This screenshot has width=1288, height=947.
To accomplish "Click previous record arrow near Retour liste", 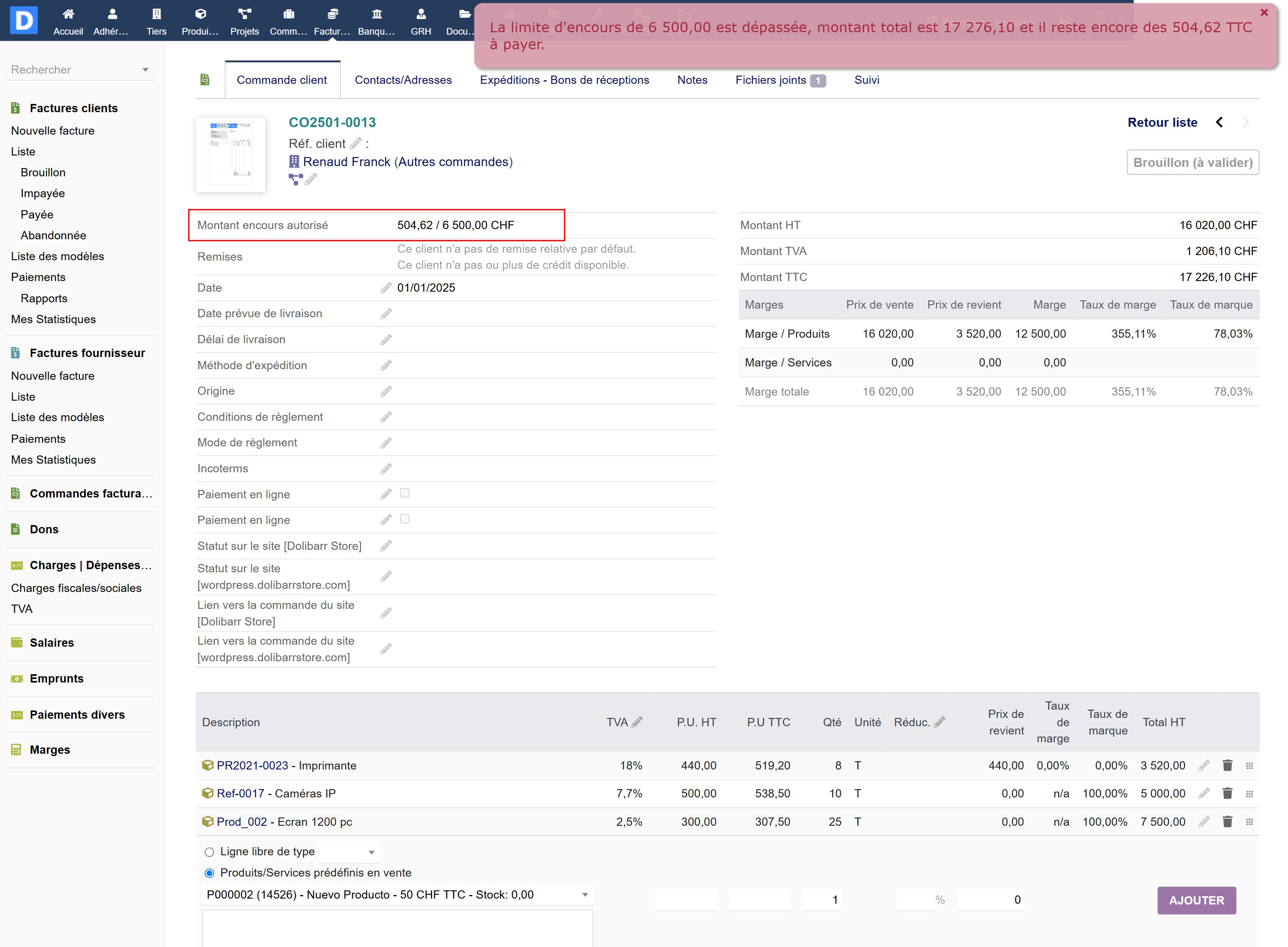I will point(1219,122).
